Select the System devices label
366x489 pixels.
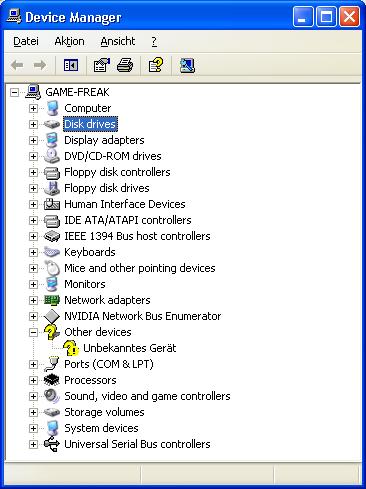101,428
